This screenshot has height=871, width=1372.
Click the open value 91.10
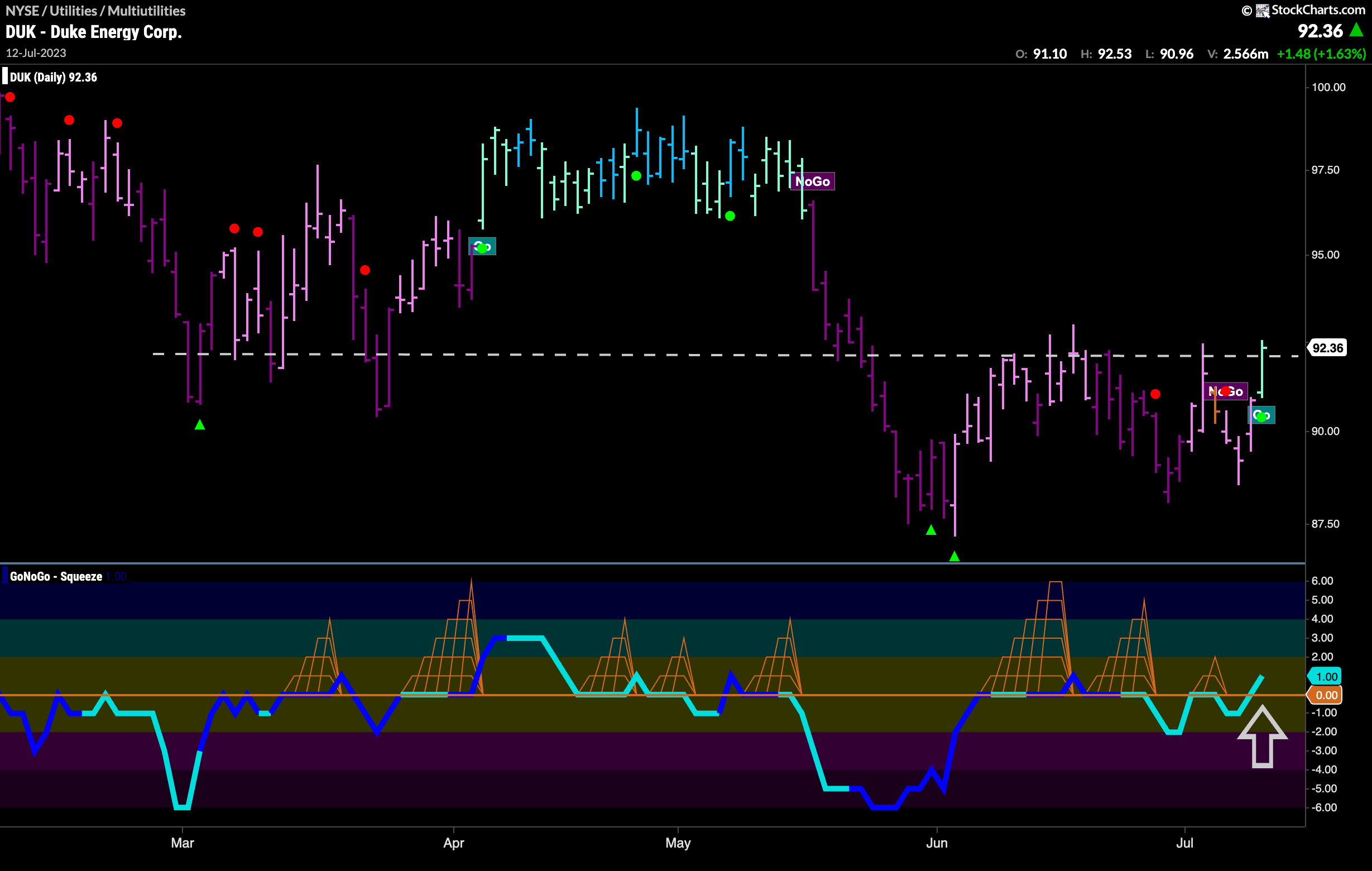click(1049, 54)
